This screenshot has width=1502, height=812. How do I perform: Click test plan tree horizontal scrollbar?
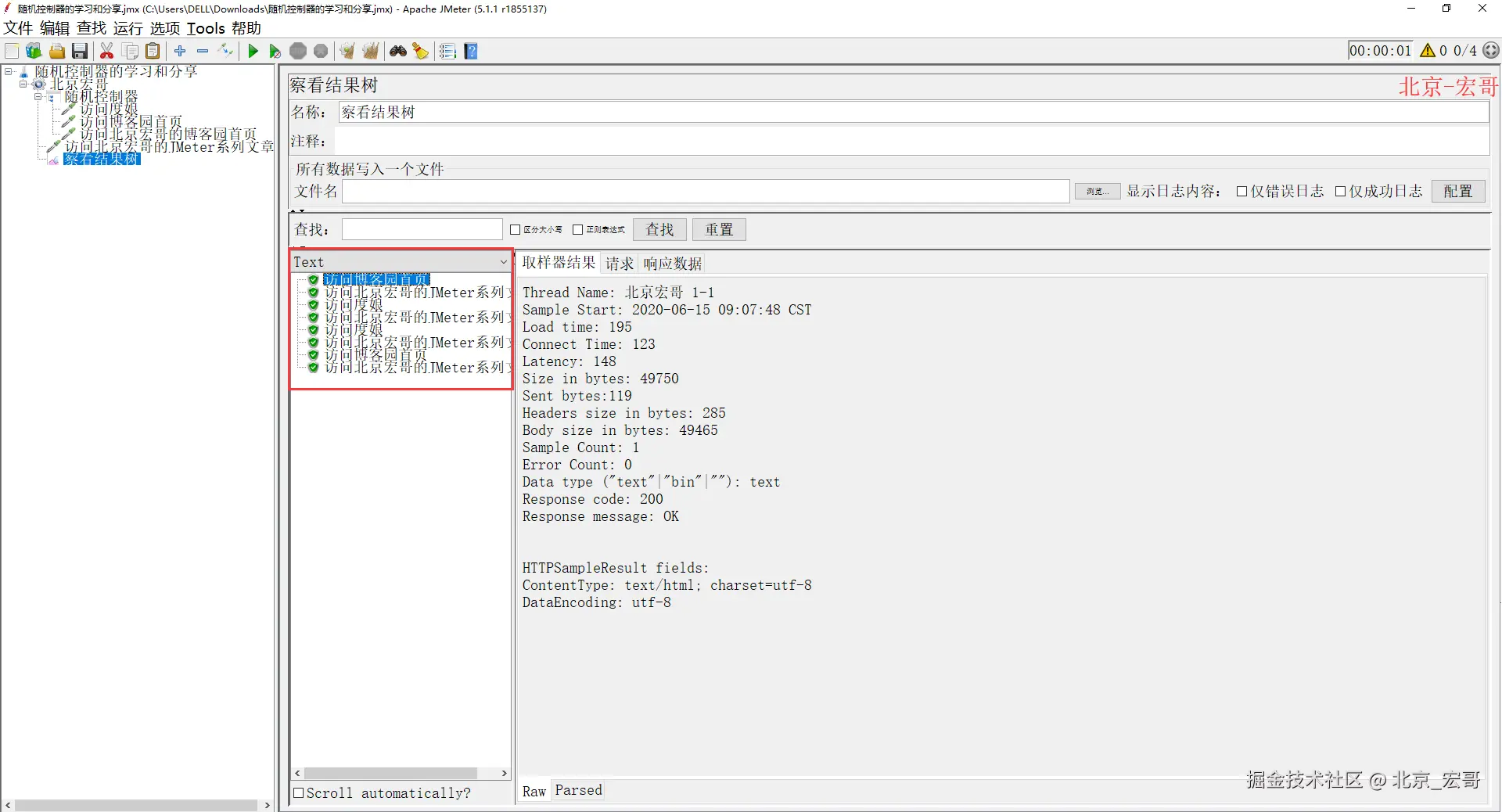click(137, 805)
